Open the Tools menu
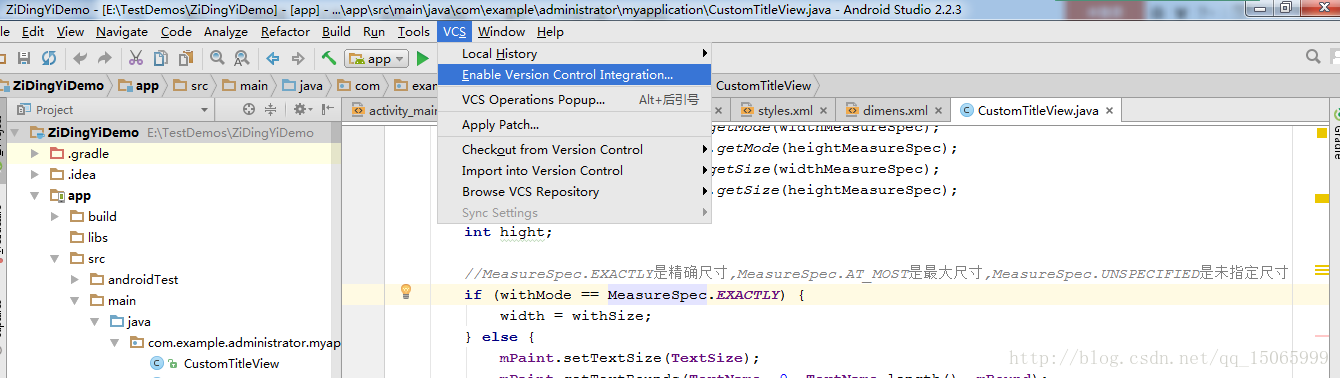This screenshot has width=1340, height=378. pyautogui.click(x=413, y=32)
